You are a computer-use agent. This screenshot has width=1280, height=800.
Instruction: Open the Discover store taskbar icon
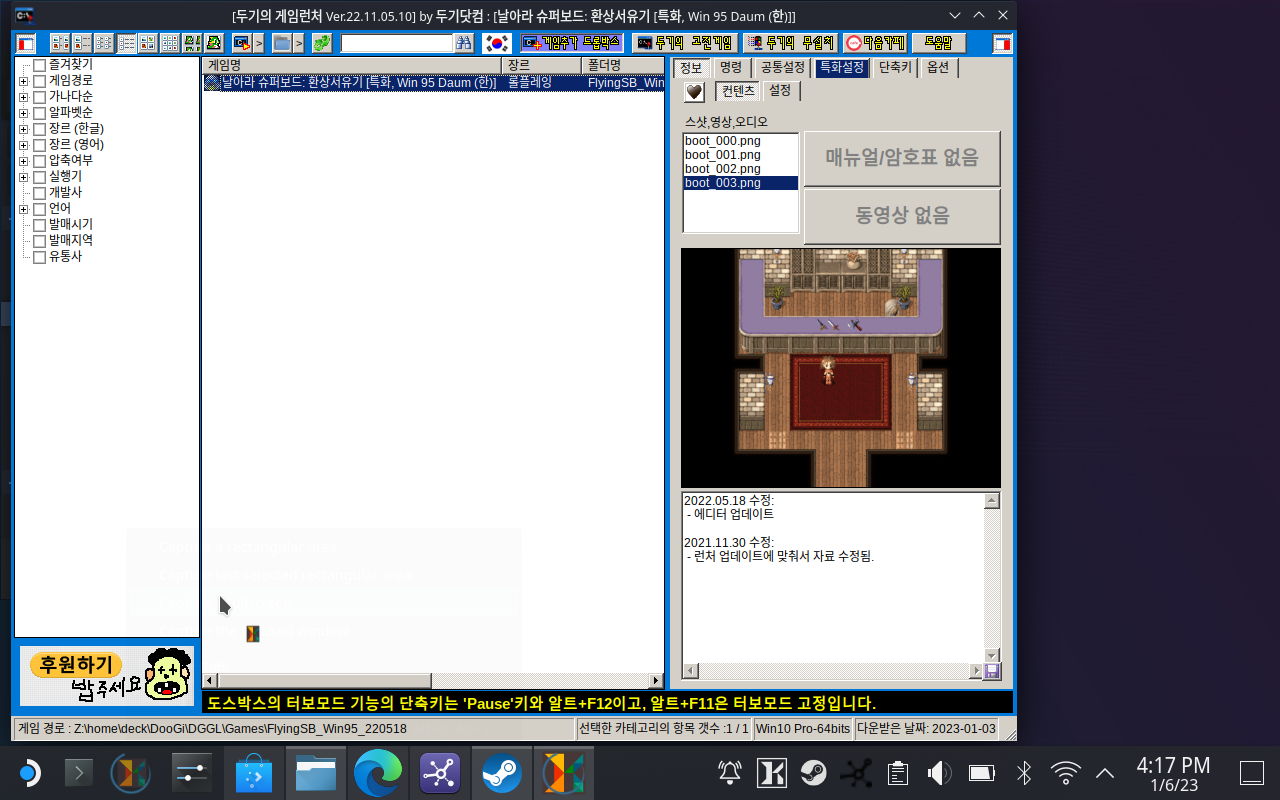click(254, 773)
